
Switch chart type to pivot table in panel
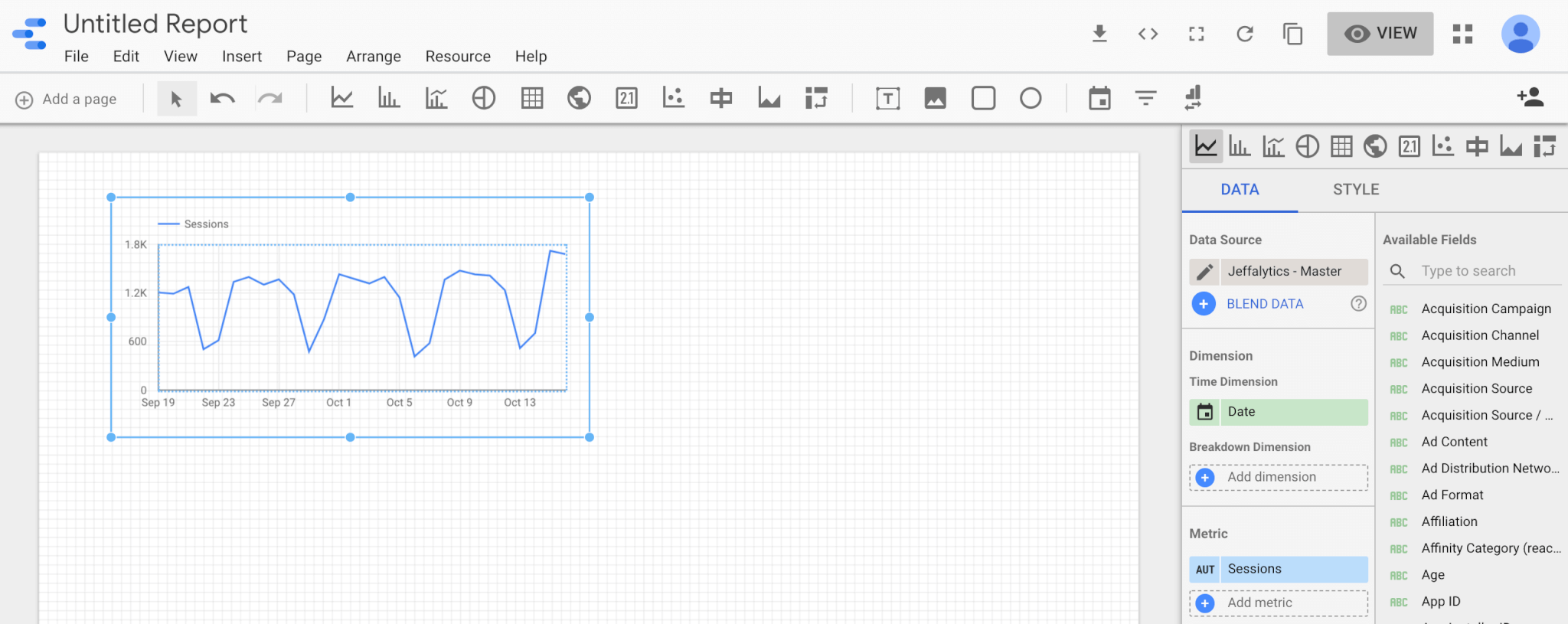1545,145
